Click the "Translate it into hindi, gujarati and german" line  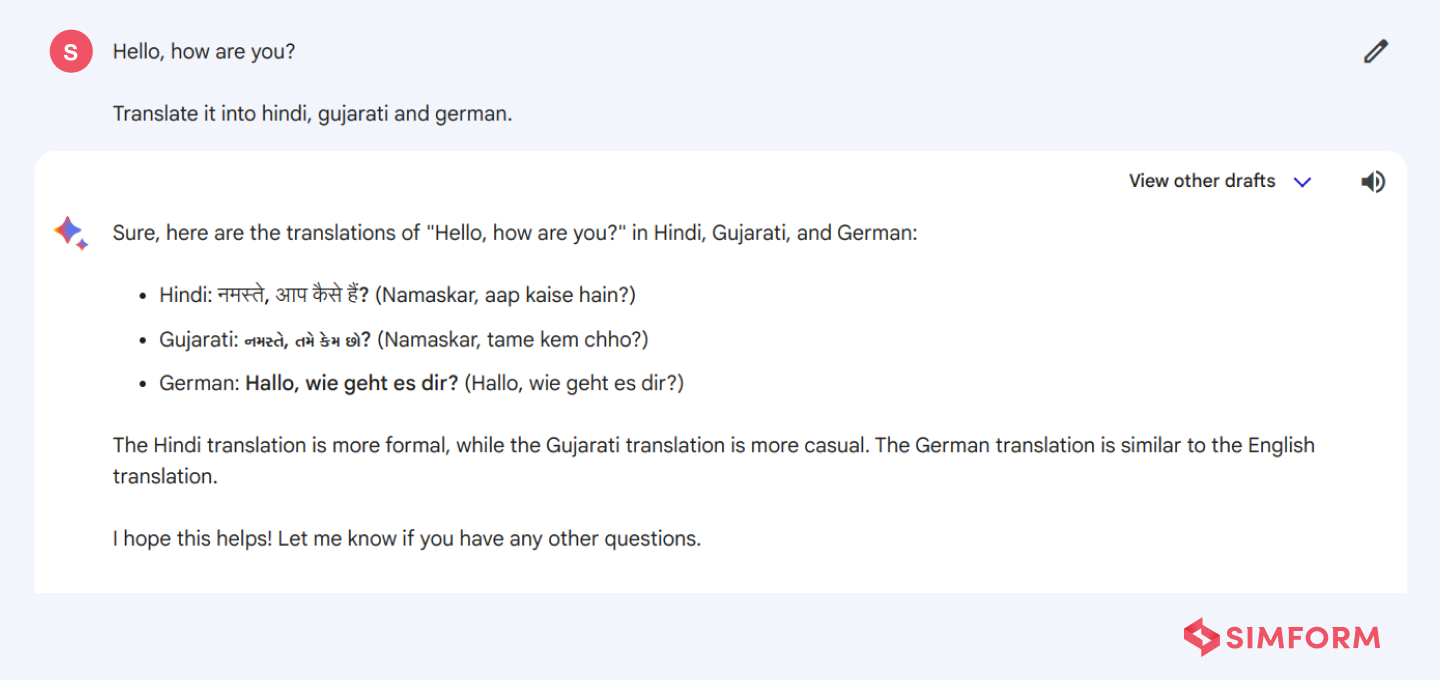pyautogui.click(x=312, y=113)
